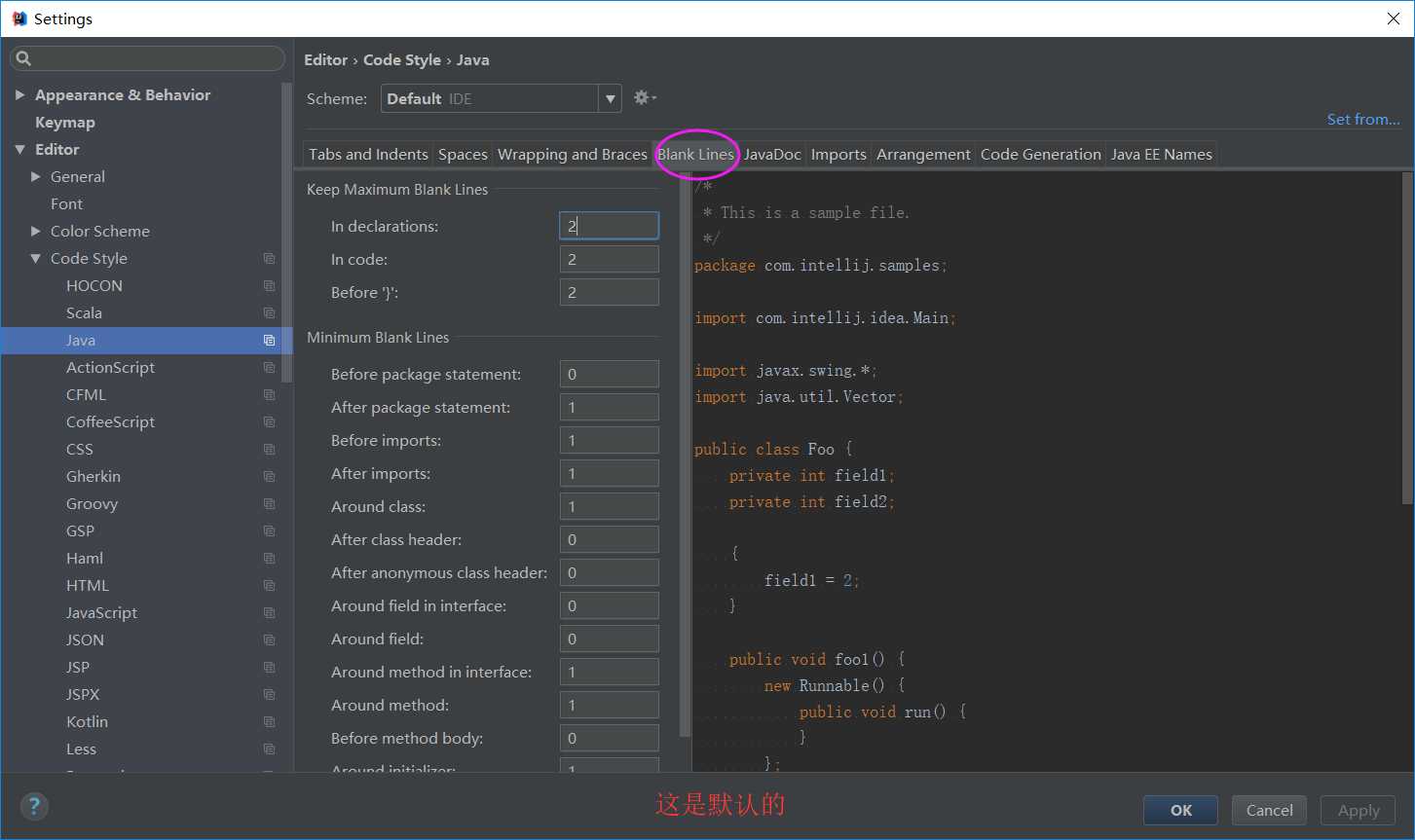The width and height of the screenshot is (1415, 840).
Task: Click the help question mark icon
Action: 34,806
